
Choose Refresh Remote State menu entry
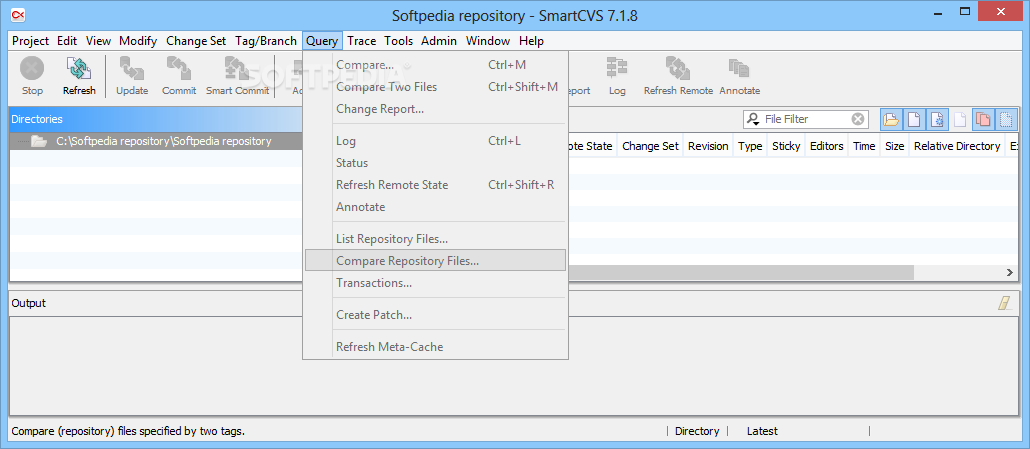point(435,184)
